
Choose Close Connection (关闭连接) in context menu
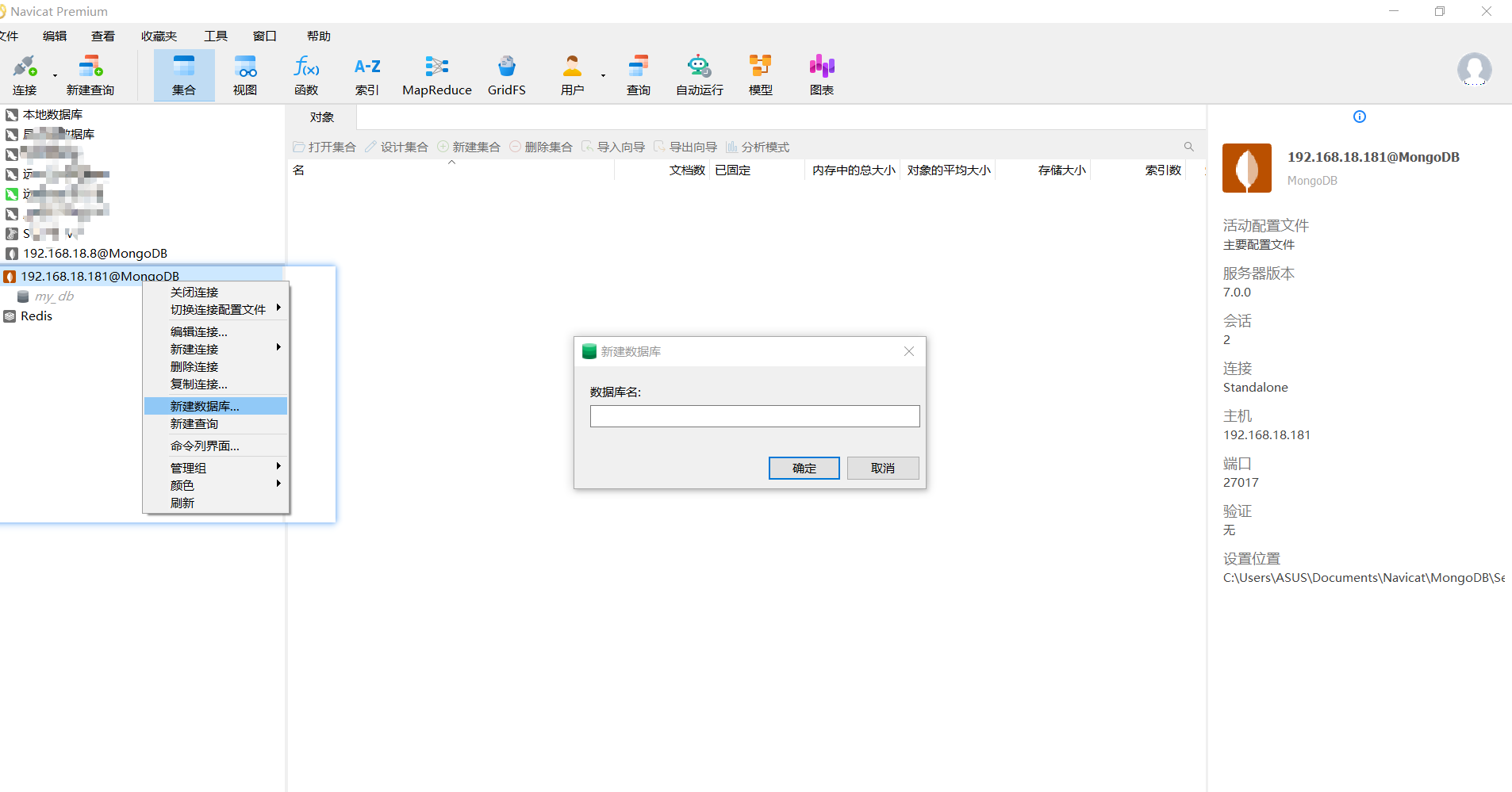216,293
